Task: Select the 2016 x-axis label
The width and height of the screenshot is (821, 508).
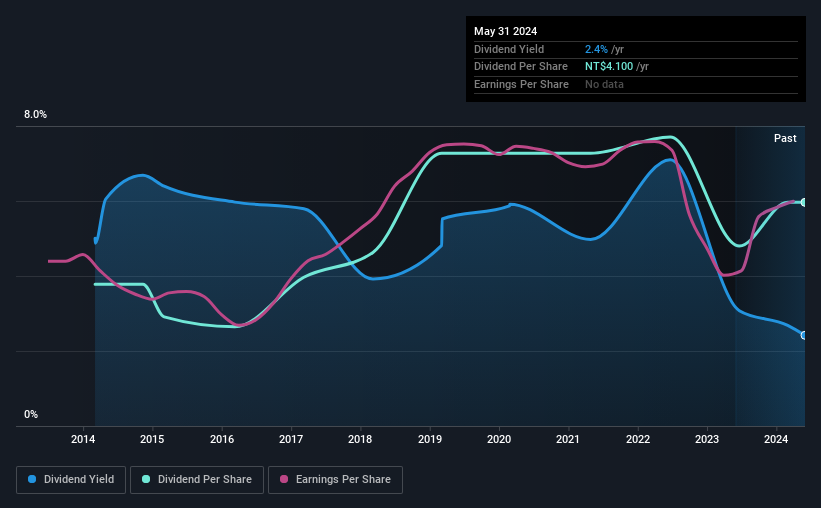Action: [x=222, y=439]
